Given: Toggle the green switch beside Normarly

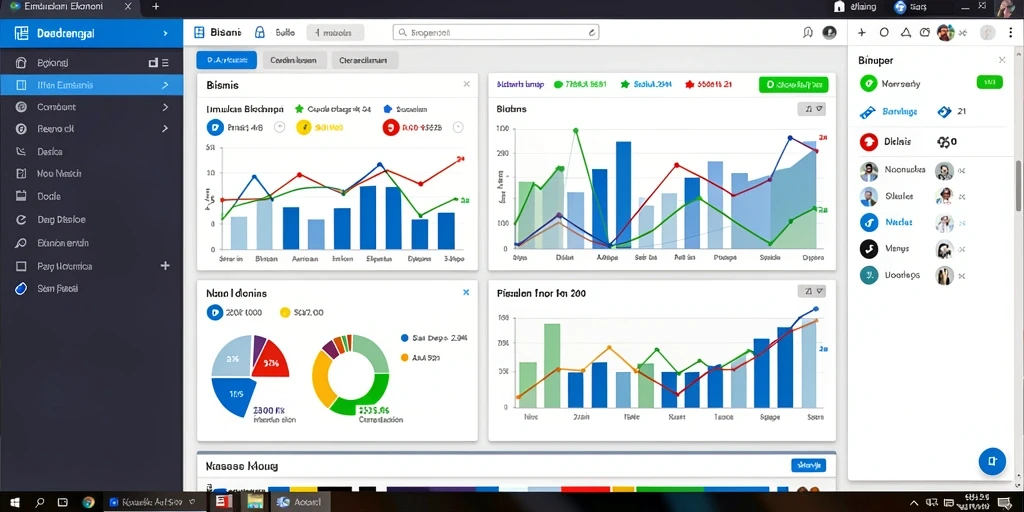Looking at the screenshot, I should click(x=989, y=82).
